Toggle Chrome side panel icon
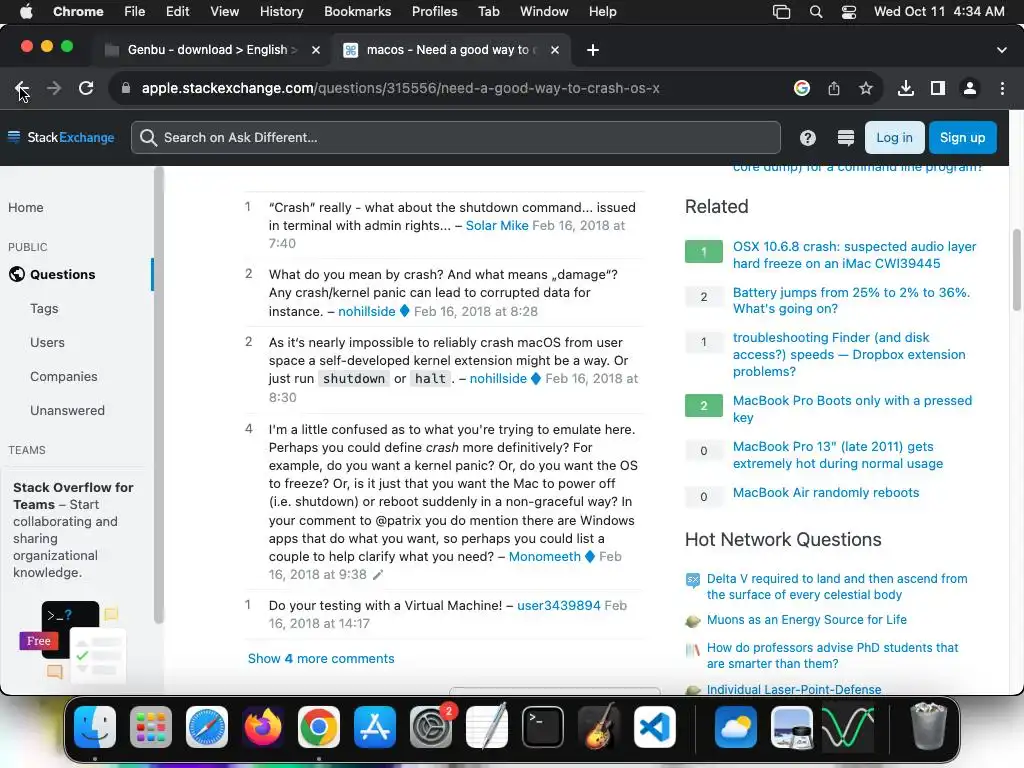 [938, 88]
